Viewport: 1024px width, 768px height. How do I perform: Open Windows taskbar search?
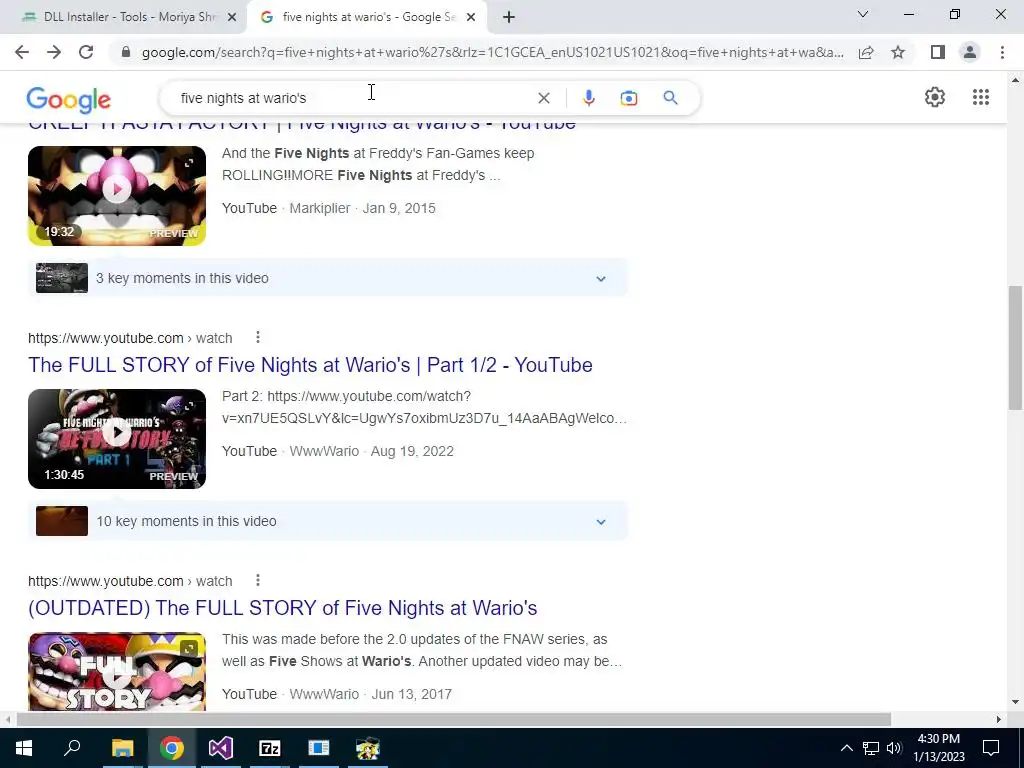click(x=72, y=748)
